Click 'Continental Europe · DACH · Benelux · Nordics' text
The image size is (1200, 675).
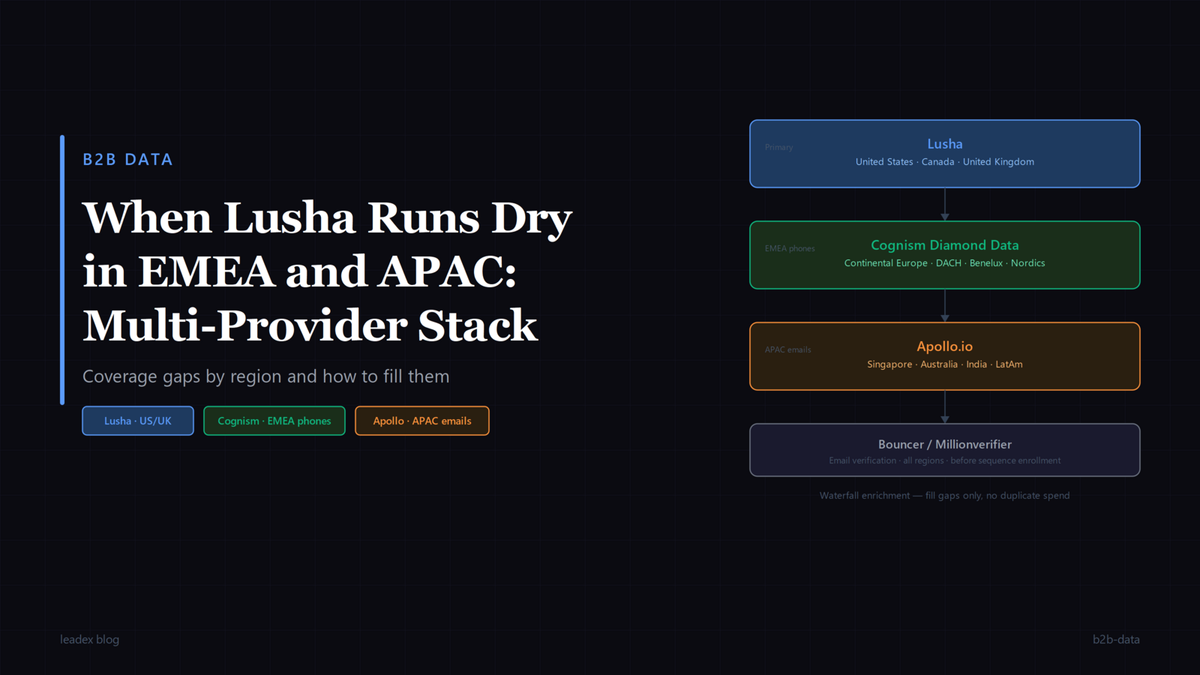pos(944,263)
